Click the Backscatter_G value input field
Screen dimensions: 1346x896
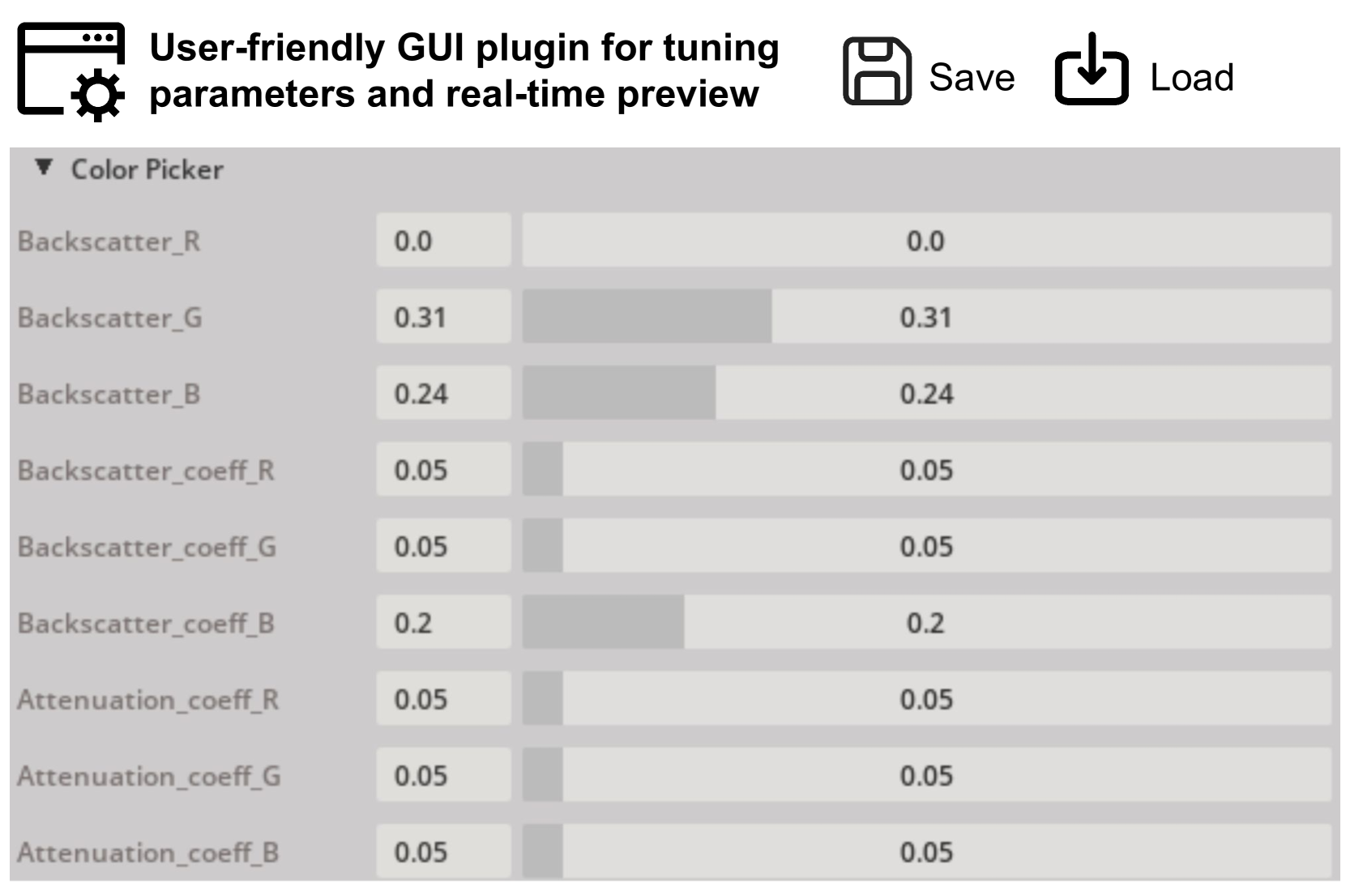click(x=443, y=317)
